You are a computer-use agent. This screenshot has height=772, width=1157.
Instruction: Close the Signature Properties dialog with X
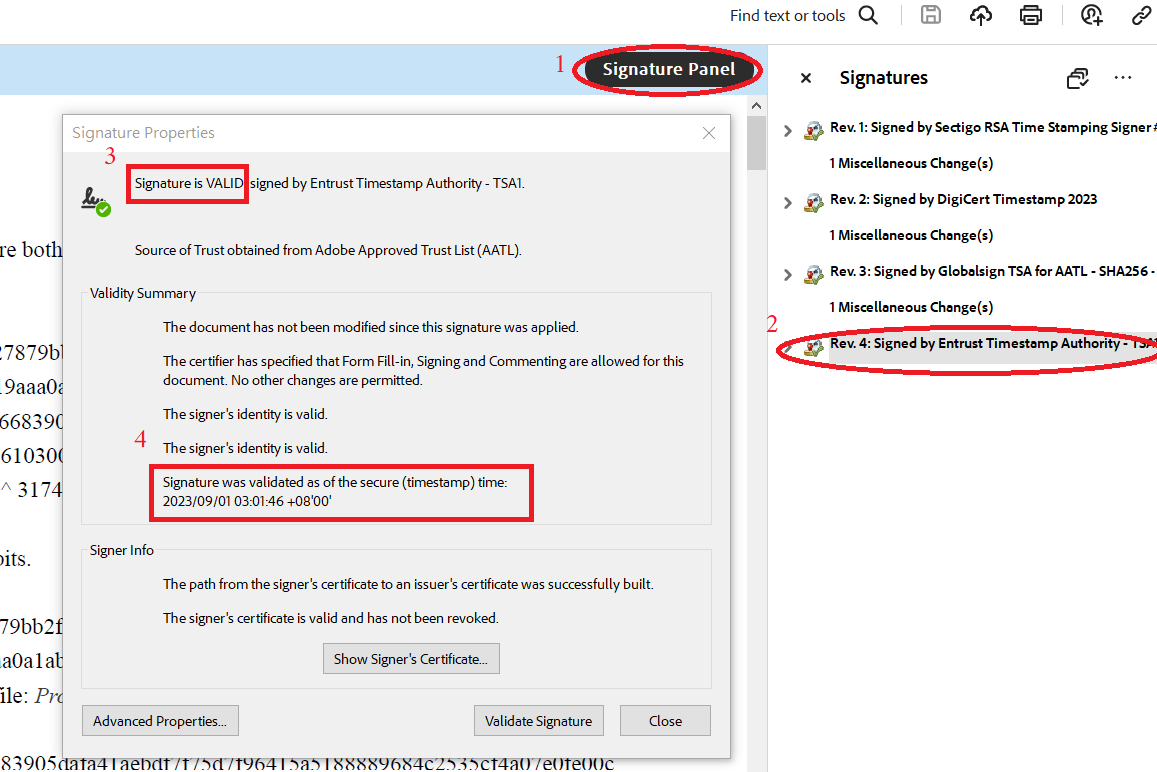[708, 133]
